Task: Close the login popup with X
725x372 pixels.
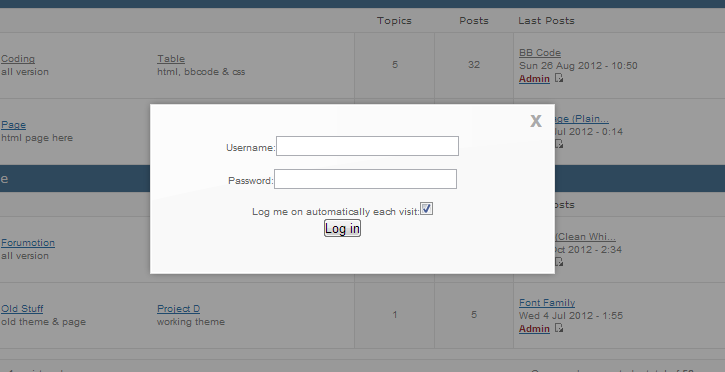Action: pos(535,121)
